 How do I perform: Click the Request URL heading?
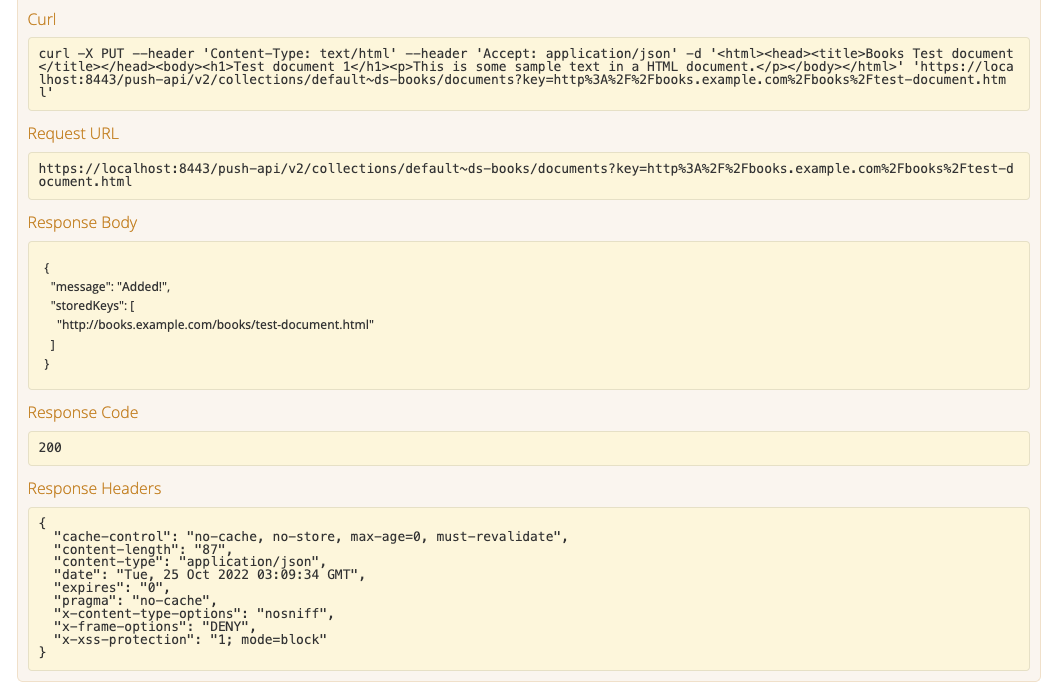pyautogui.click(x=72, y=133)
